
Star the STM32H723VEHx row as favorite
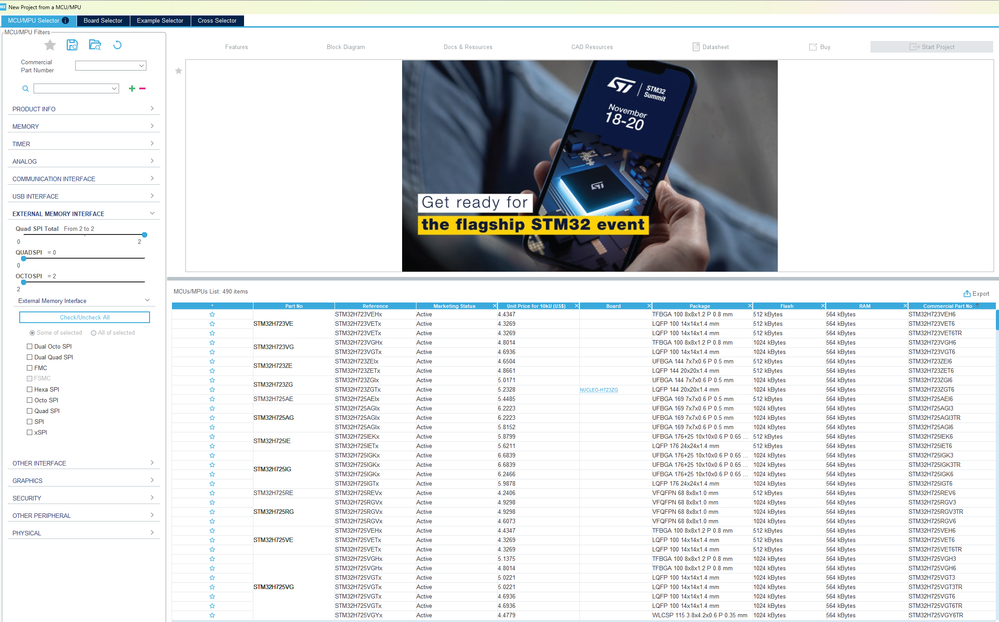coord(212,314)
